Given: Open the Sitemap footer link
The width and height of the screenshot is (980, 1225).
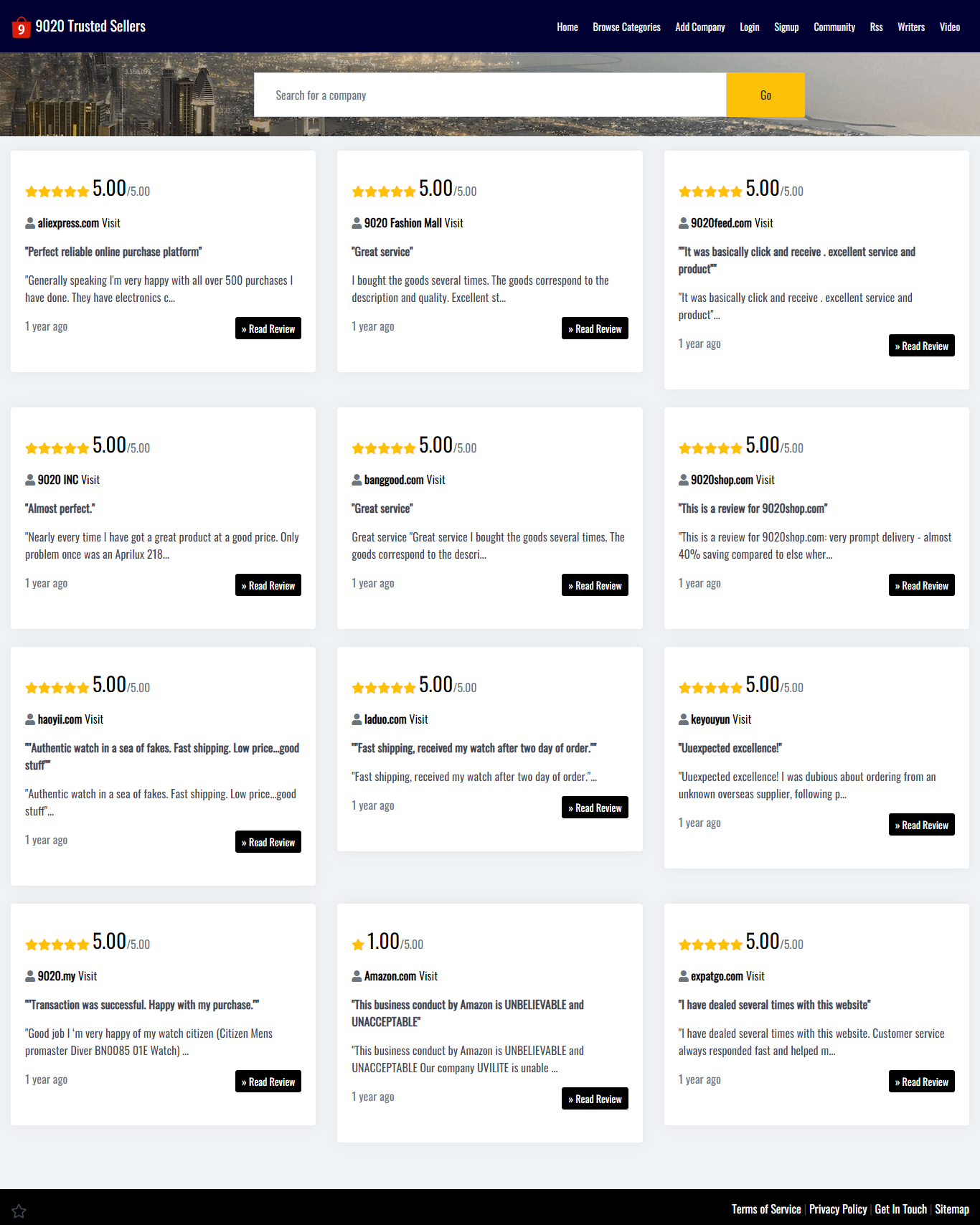Looking at the screenshot, I should tap(951, 1209).
